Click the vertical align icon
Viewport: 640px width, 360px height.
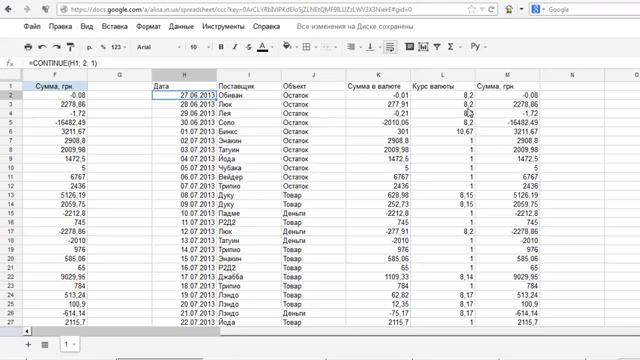point(370,47)
